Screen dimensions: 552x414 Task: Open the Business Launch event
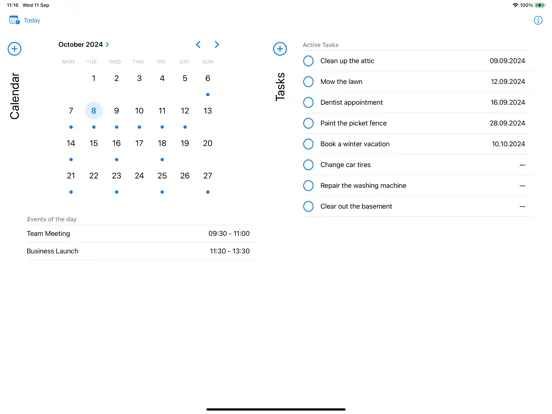point(141,251)
